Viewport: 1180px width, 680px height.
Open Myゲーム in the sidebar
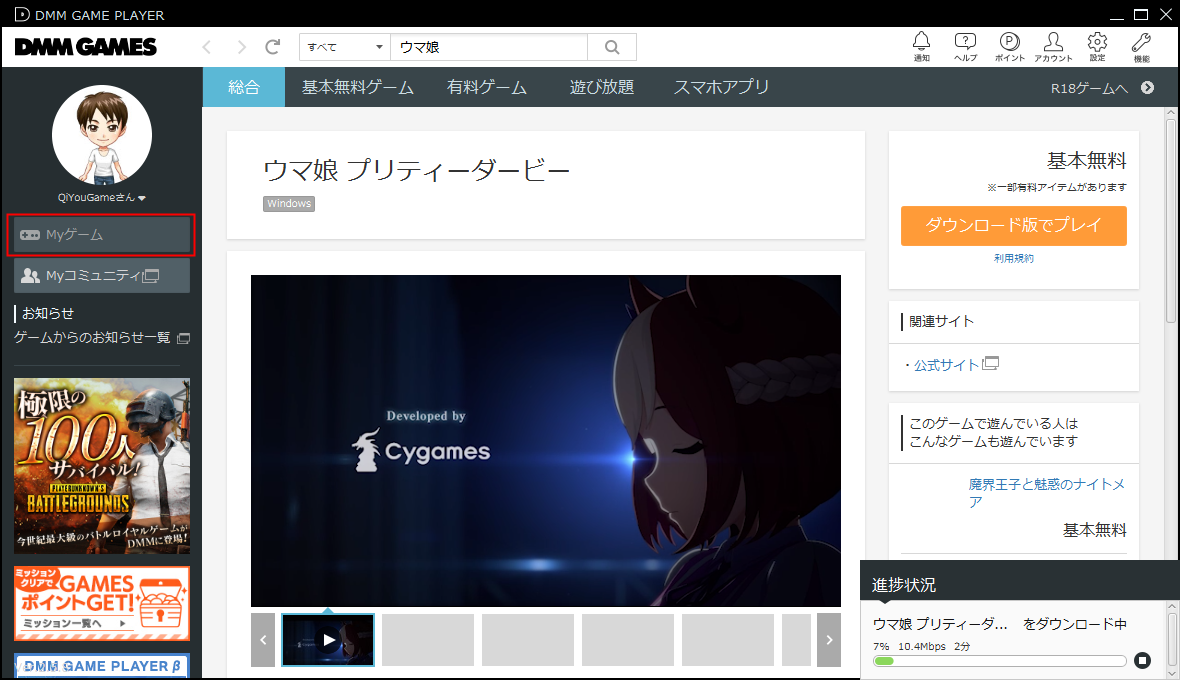102,235
